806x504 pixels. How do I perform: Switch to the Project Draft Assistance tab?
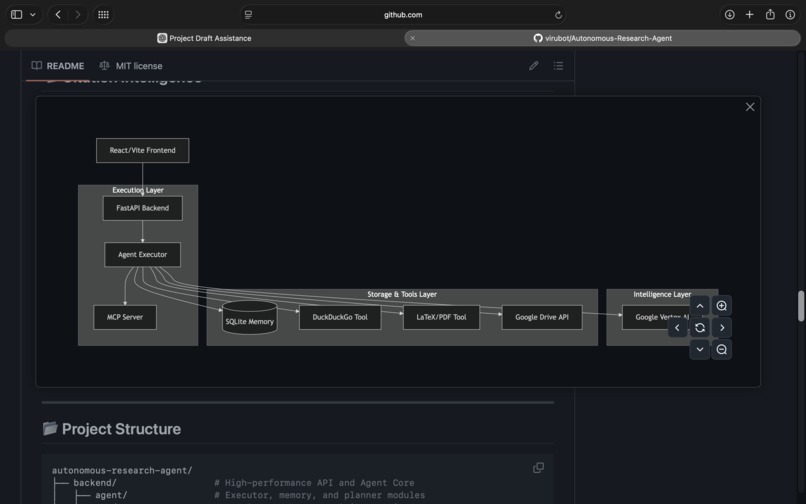click(204, 38)
